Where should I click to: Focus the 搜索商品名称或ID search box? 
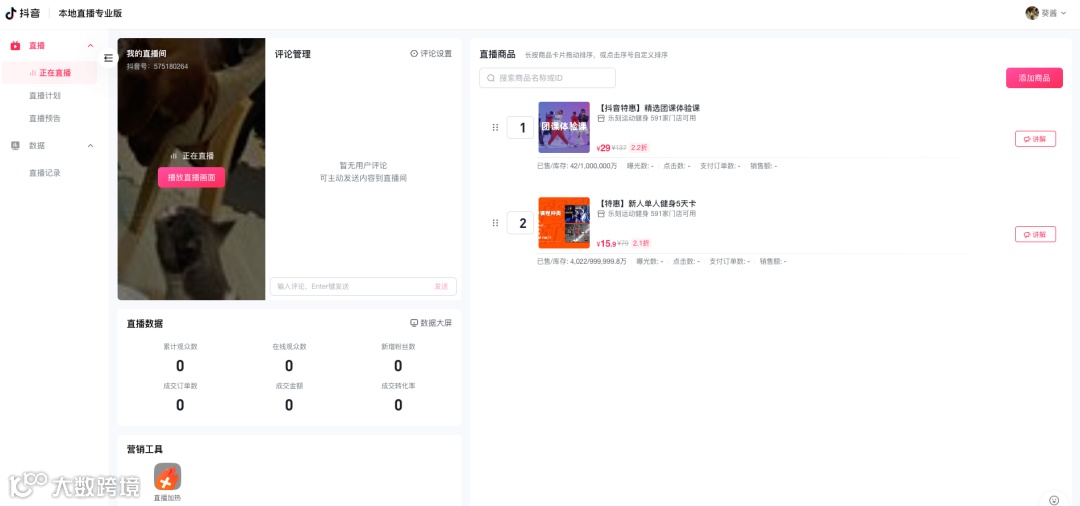click(548, 78)
